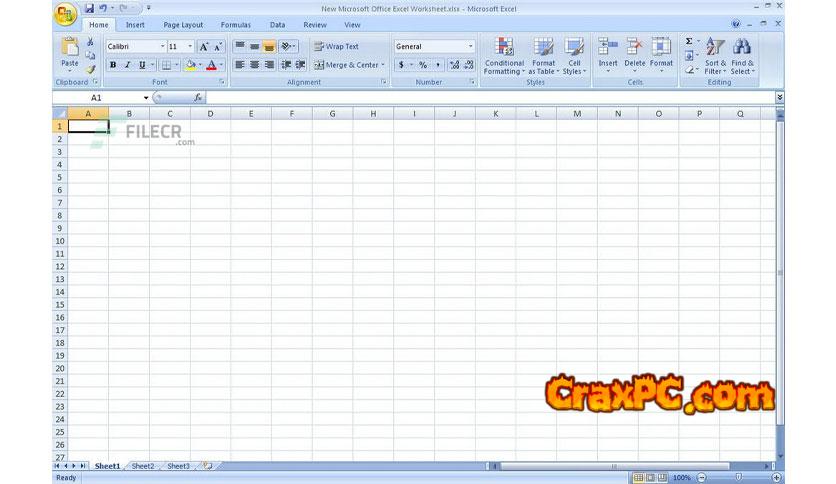
Task: Open the Sheet2 worksheet tab
Action: tap(143, 466)
